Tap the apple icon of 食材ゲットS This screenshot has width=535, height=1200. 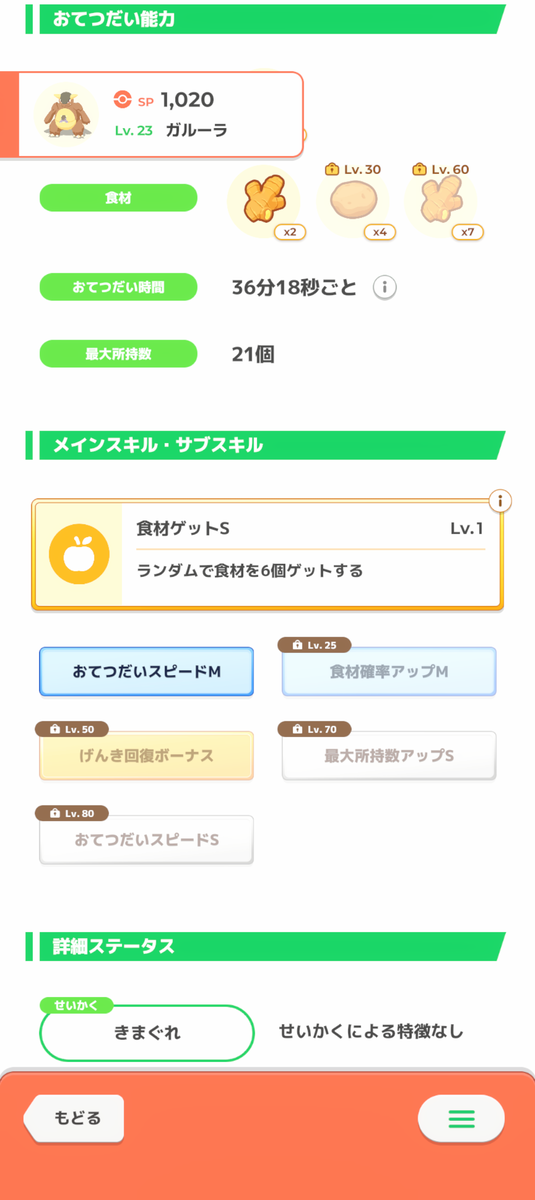79,555
